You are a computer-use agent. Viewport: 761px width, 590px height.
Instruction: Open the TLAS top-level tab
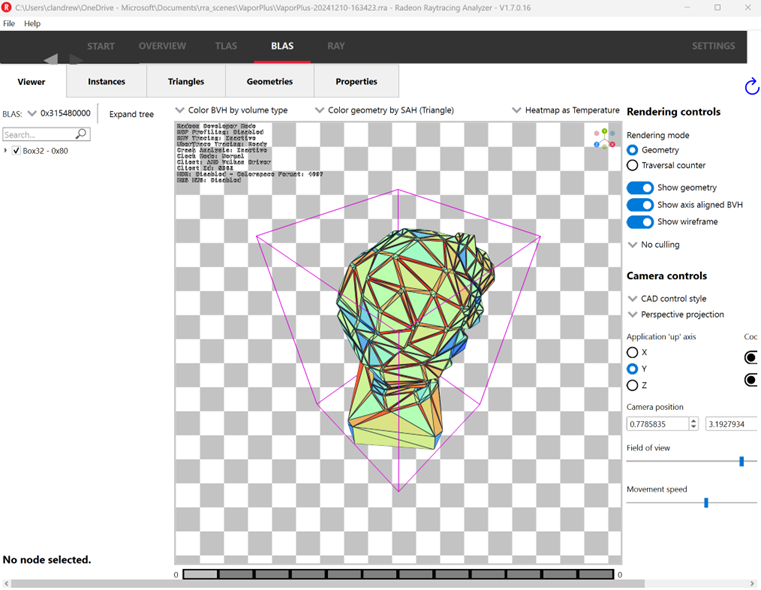(226, 46)
